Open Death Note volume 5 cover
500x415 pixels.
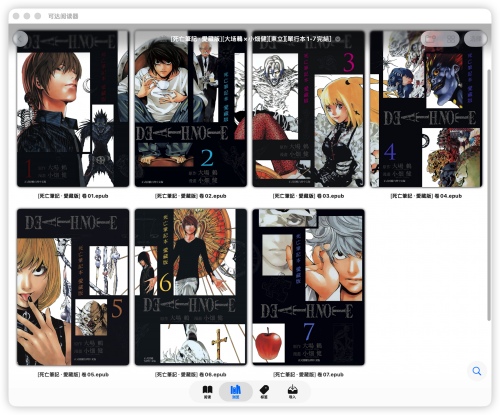pyautogui.click(x=73, y=287)
